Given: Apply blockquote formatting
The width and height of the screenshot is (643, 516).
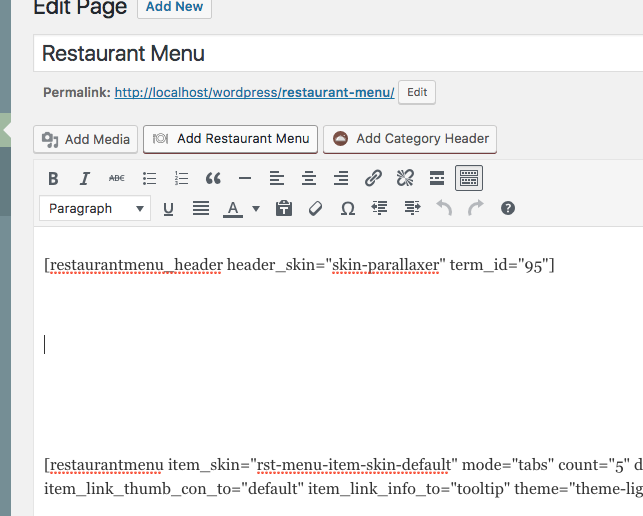Looking at the screenshot, I should point(213,178).
